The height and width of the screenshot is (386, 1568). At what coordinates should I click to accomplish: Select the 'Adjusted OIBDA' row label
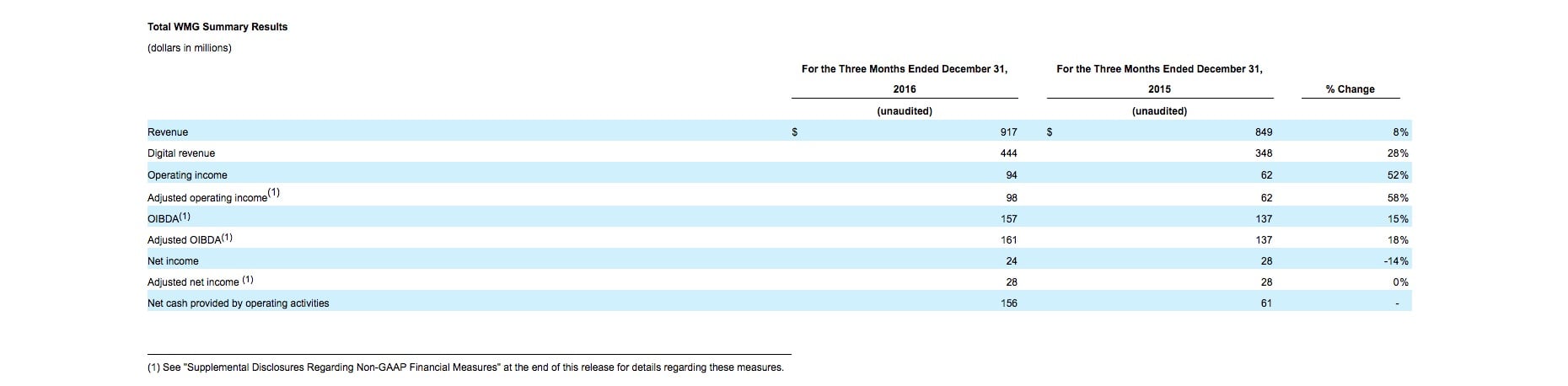190,239
